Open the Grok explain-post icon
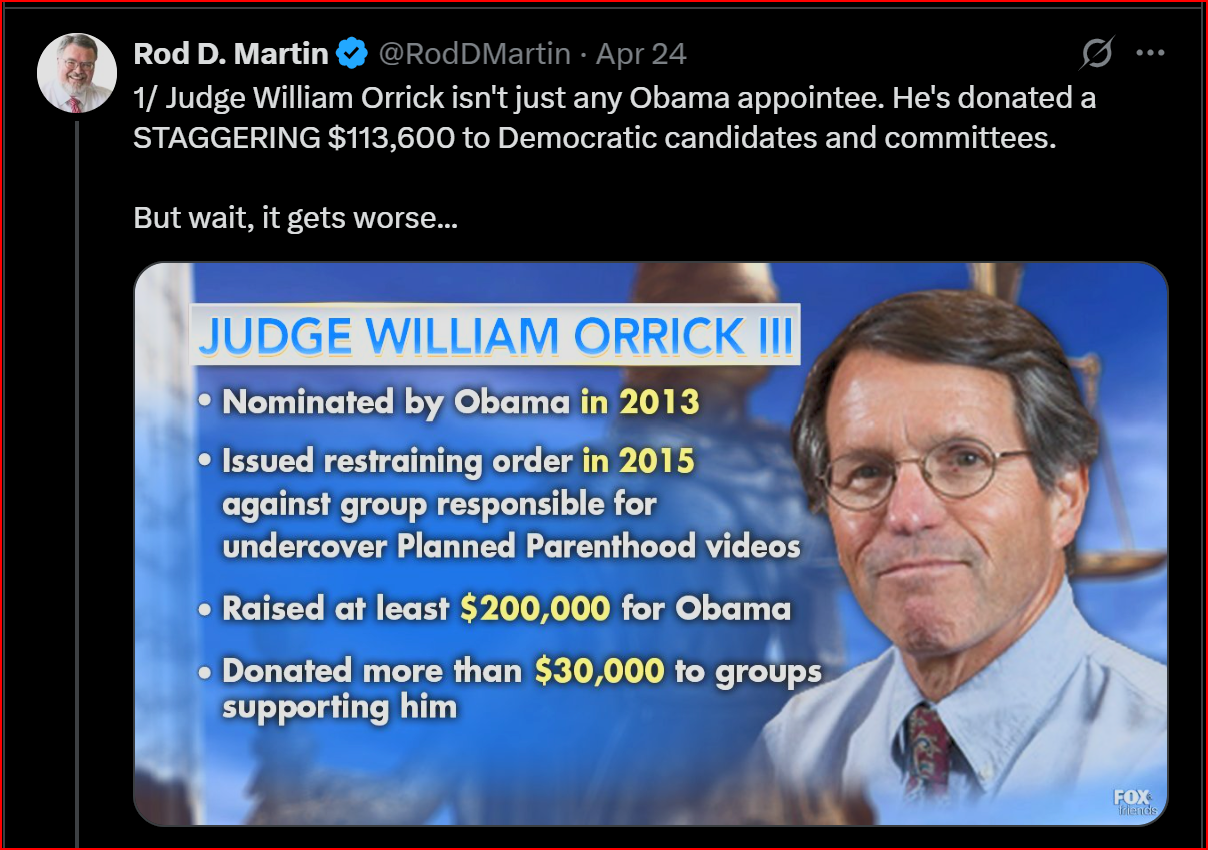 (x=1097, y=53)
